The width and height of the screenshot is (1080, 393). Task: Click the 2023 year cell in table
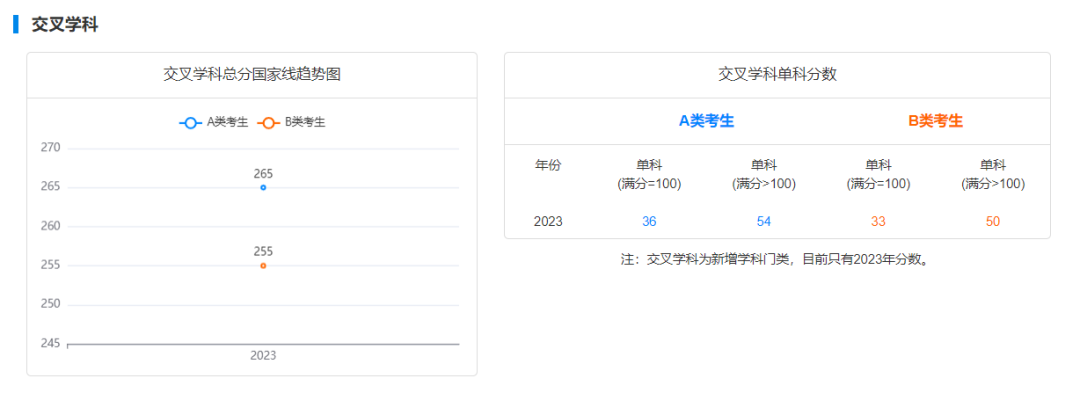(548, 222)
